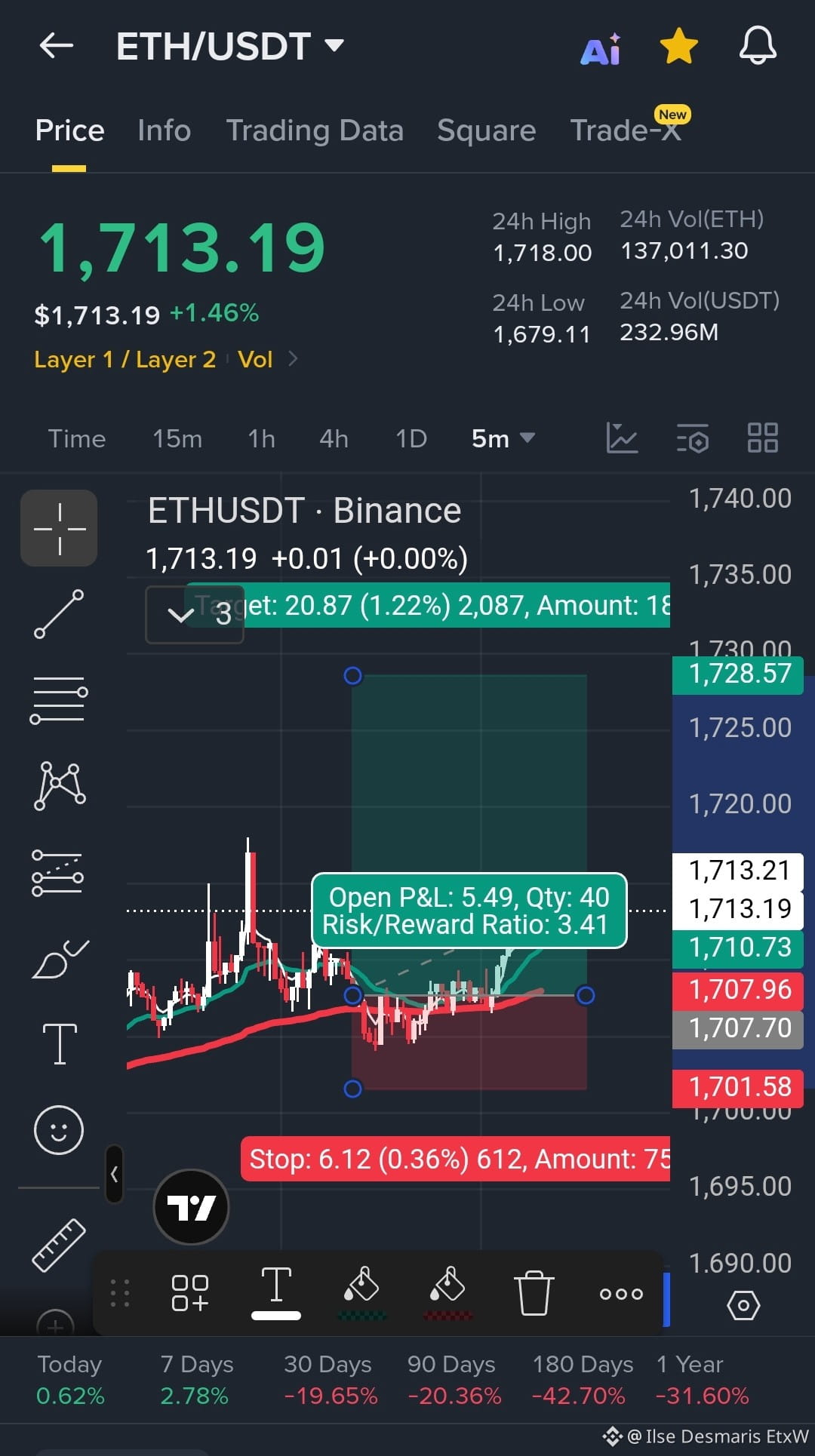Select the trend line tool

pyautogui.click(x=59, y=614)
